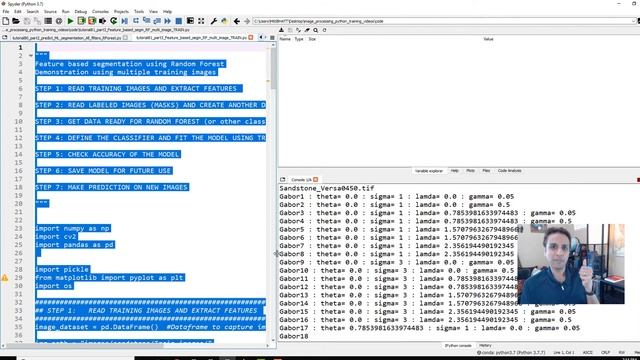
Task: Open the Projects menu
Action: [121, 11]
